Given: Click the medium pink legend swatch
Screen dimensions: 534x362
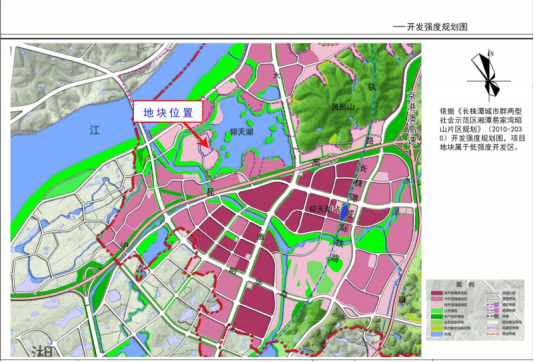Looking at the screenshot, I should click(x=437, y=299).
